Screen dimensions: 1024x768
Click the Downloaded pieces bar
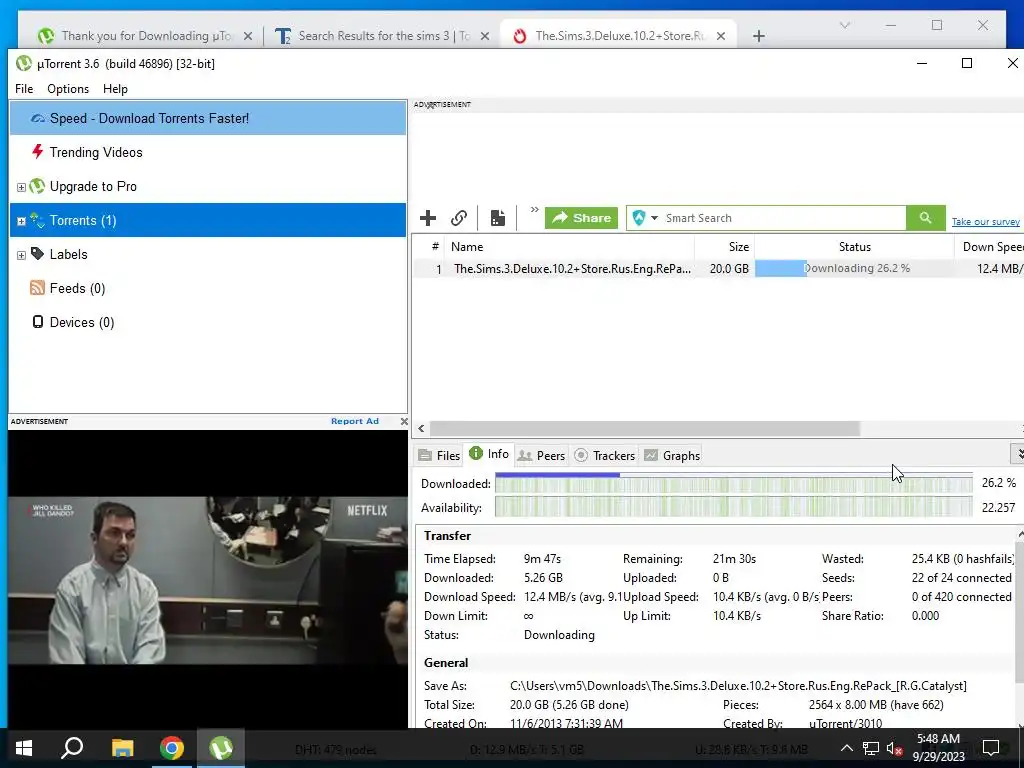pos(733,484)
